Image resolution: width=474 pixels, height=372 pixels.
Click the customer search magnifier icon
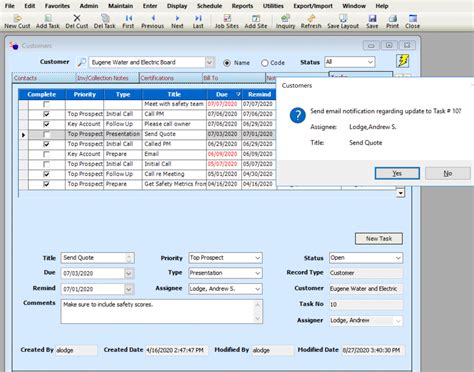coord(81,62)
